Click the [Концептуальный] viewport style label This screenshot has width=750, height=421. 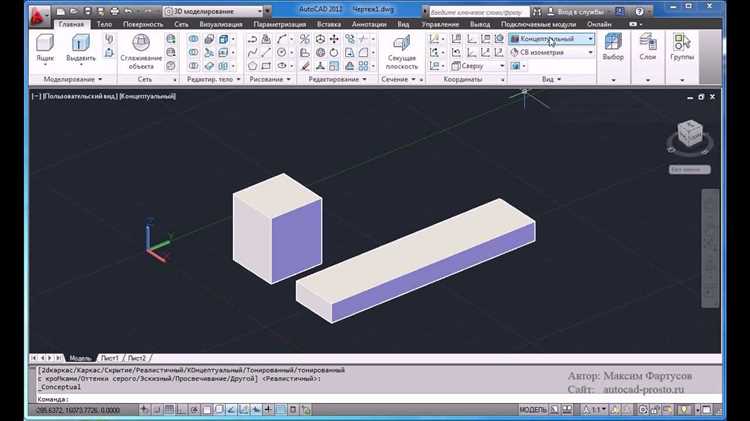click(x=147, y=96)
